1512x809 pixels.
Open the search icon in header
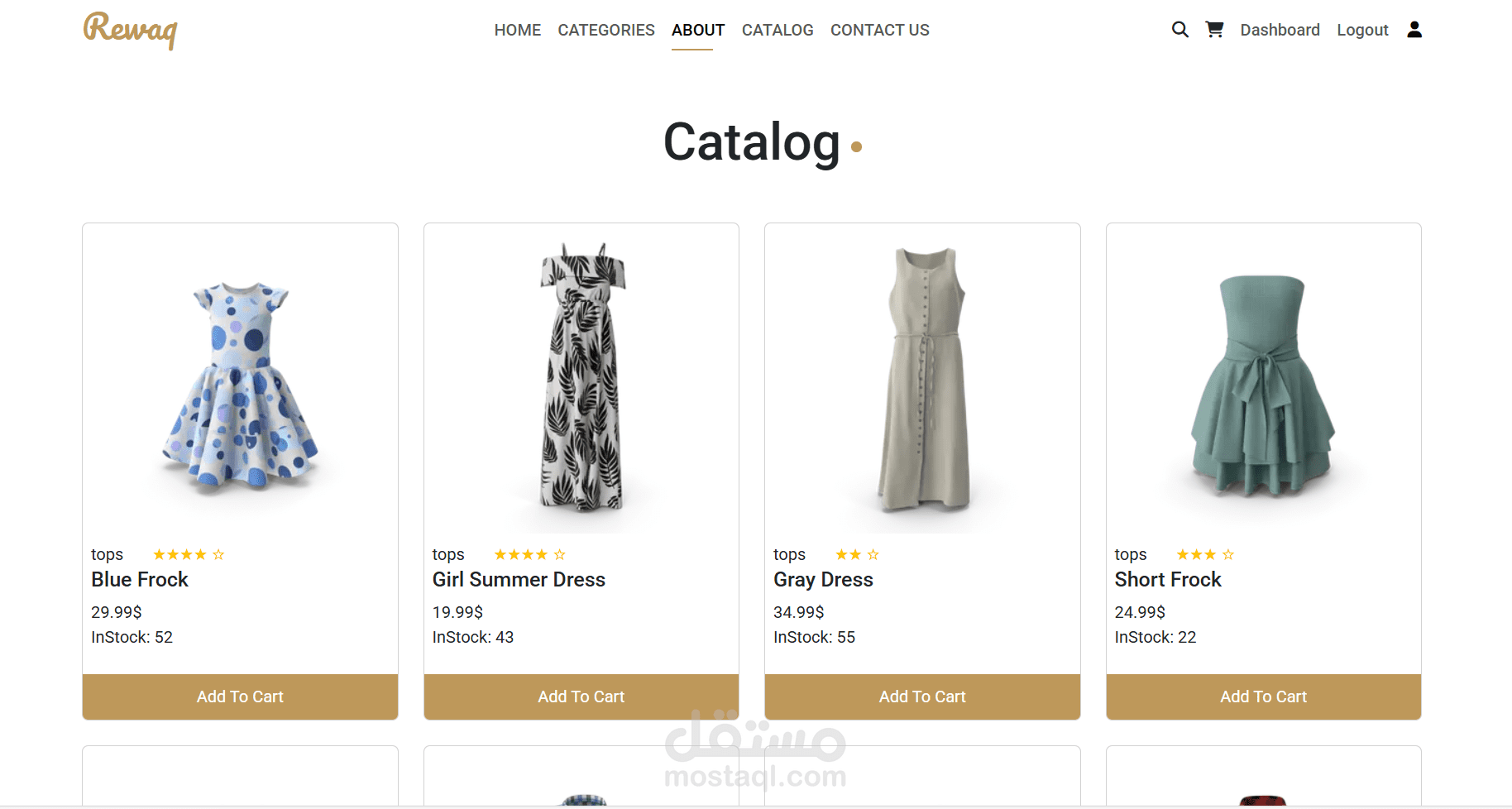tap(1179, 30)
